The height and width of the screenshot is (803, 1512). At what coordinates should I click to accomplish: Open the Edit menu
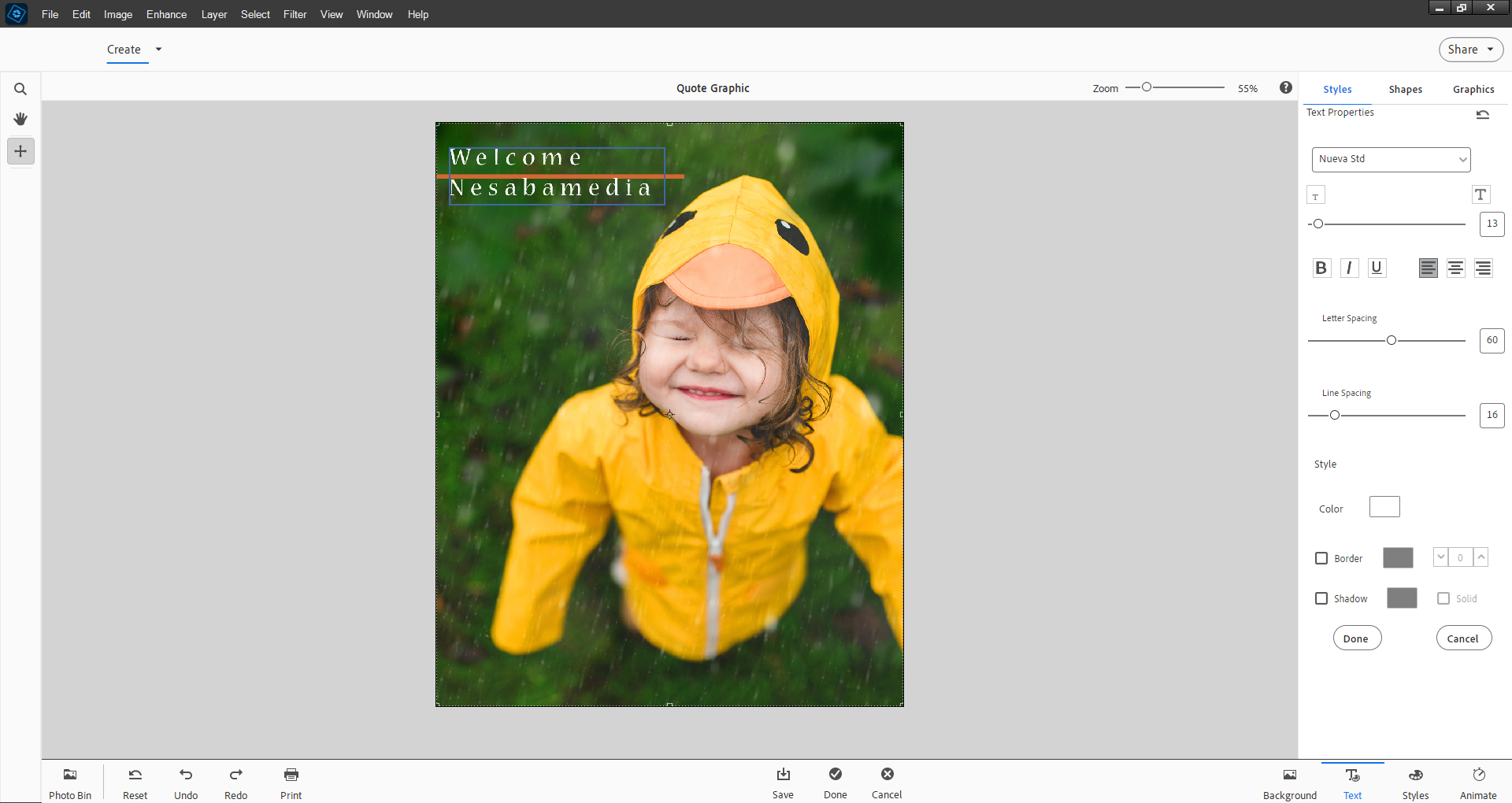81,14
